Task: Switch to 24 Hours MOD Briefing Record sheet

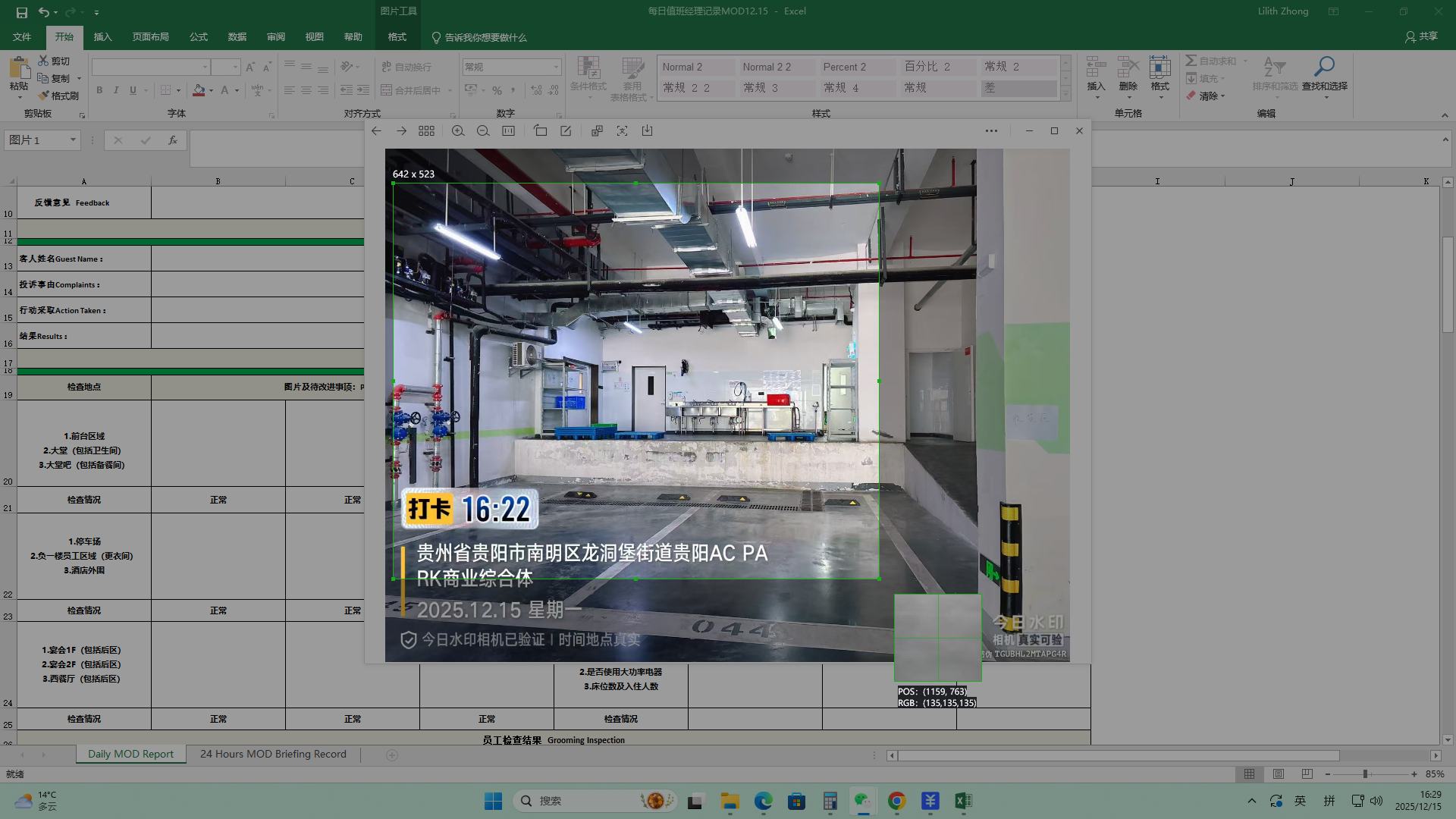Action: 273,754
